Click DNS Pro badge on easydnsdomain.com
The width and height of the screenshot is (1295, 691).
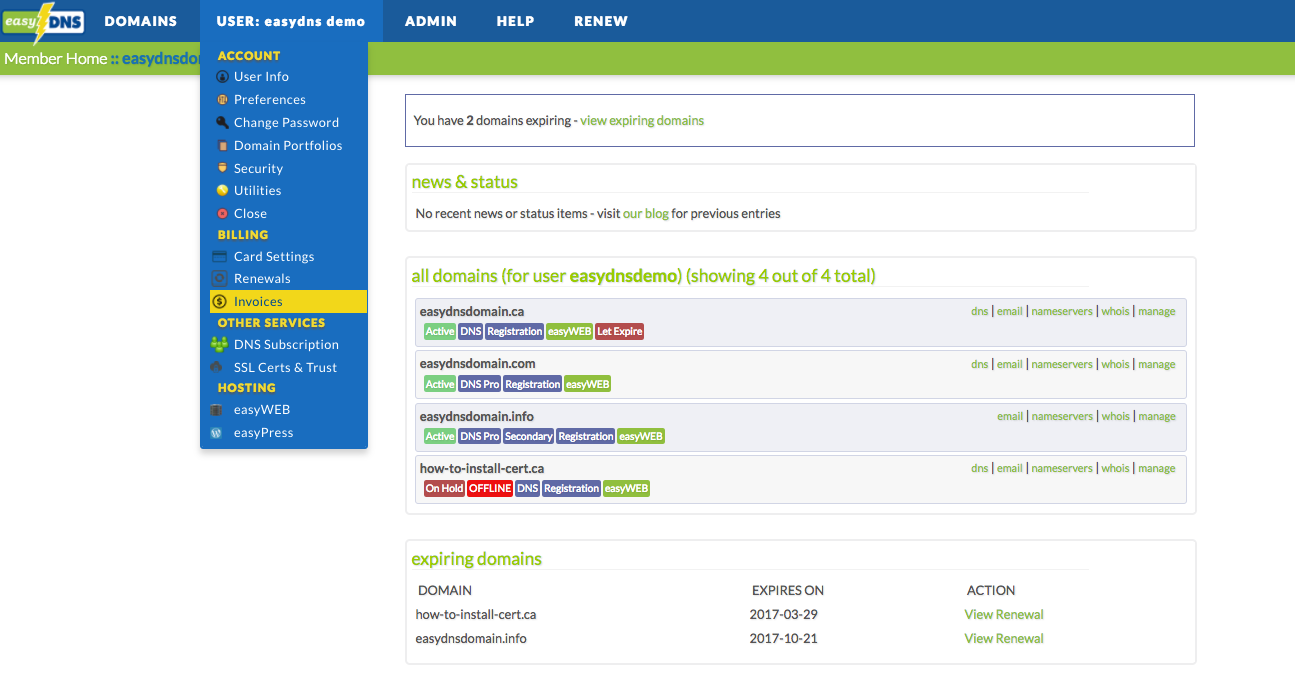pyautogui.click(x=479, y=385)
